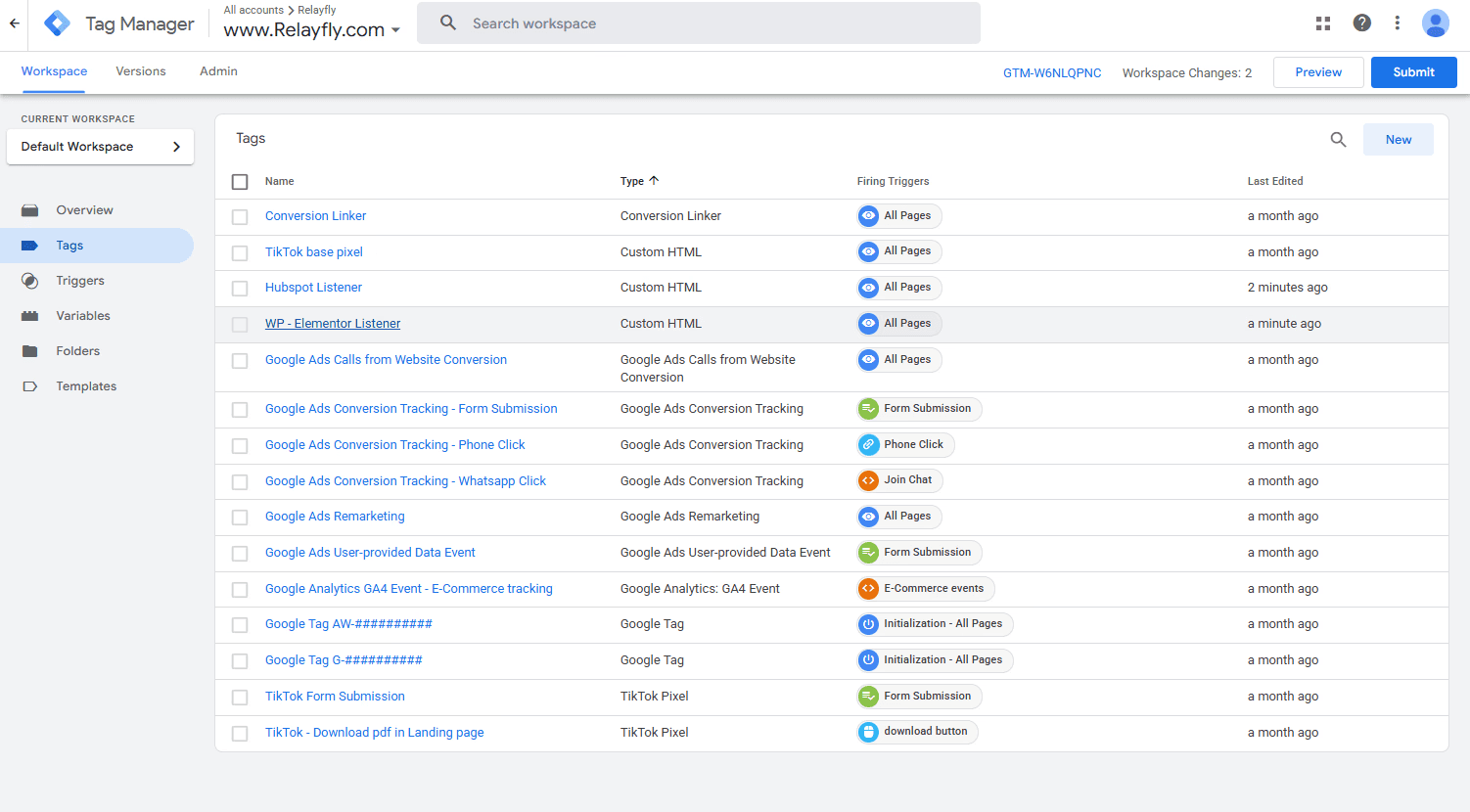1470x812 pixels.
Task: Open the GTM-W6NLQPNC container ID link
Action: click(1052, 73)
